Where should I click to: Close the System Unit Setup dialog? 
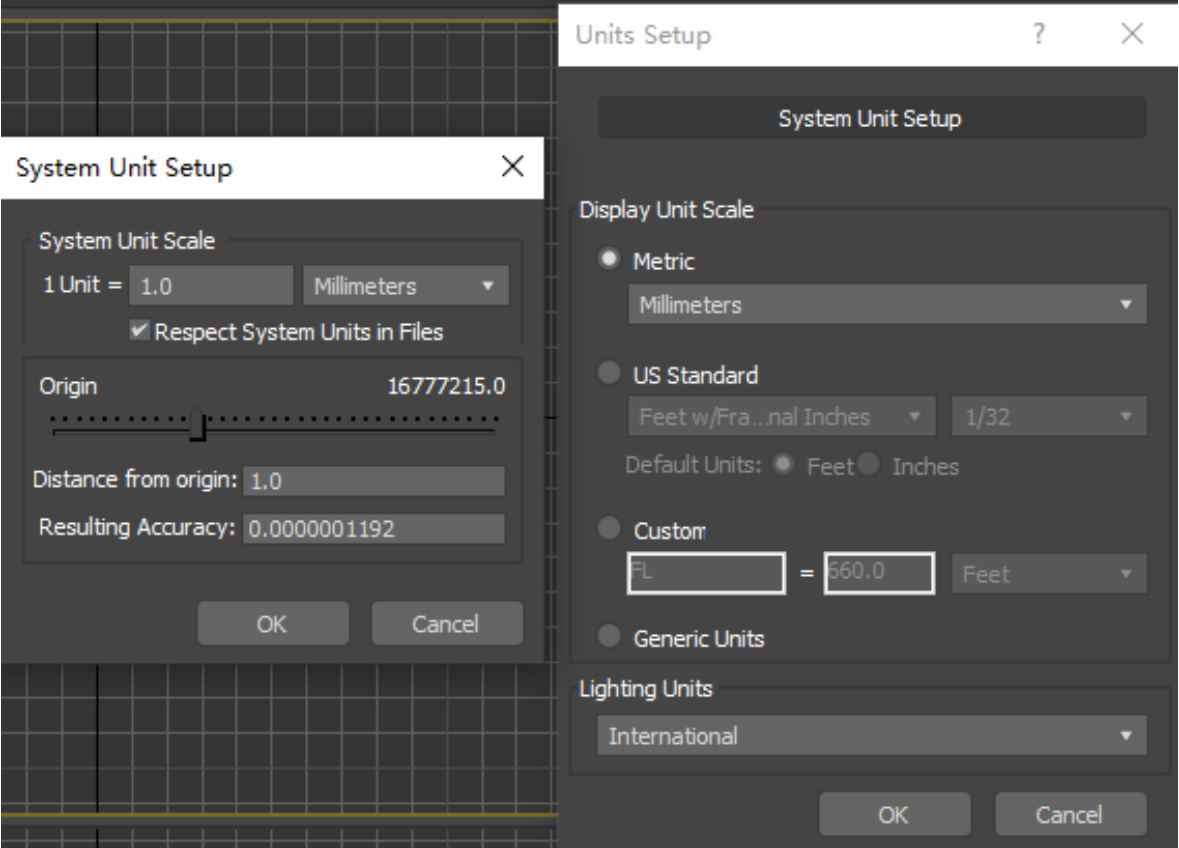512,167
